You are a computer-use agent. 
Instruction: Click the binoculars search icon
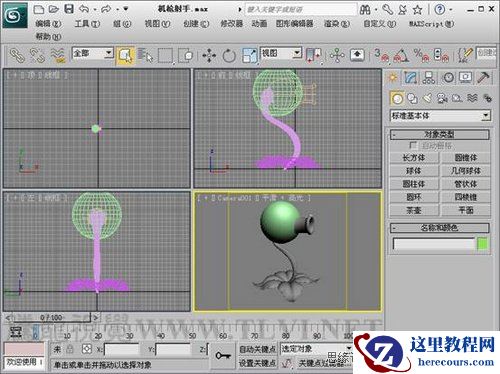(365, 10)
